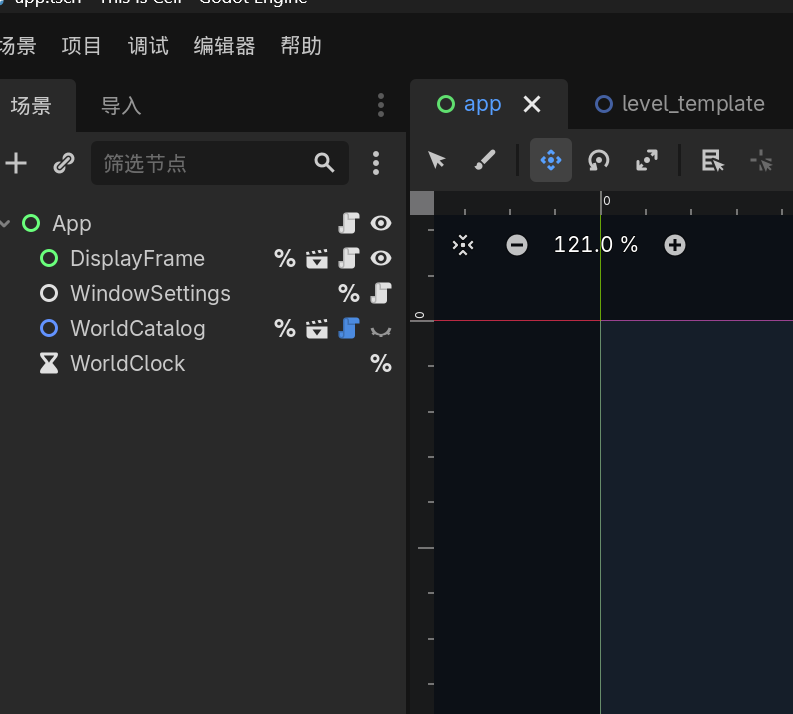
Task: Select the WorldCatalog node
Action: pos(138,328)
